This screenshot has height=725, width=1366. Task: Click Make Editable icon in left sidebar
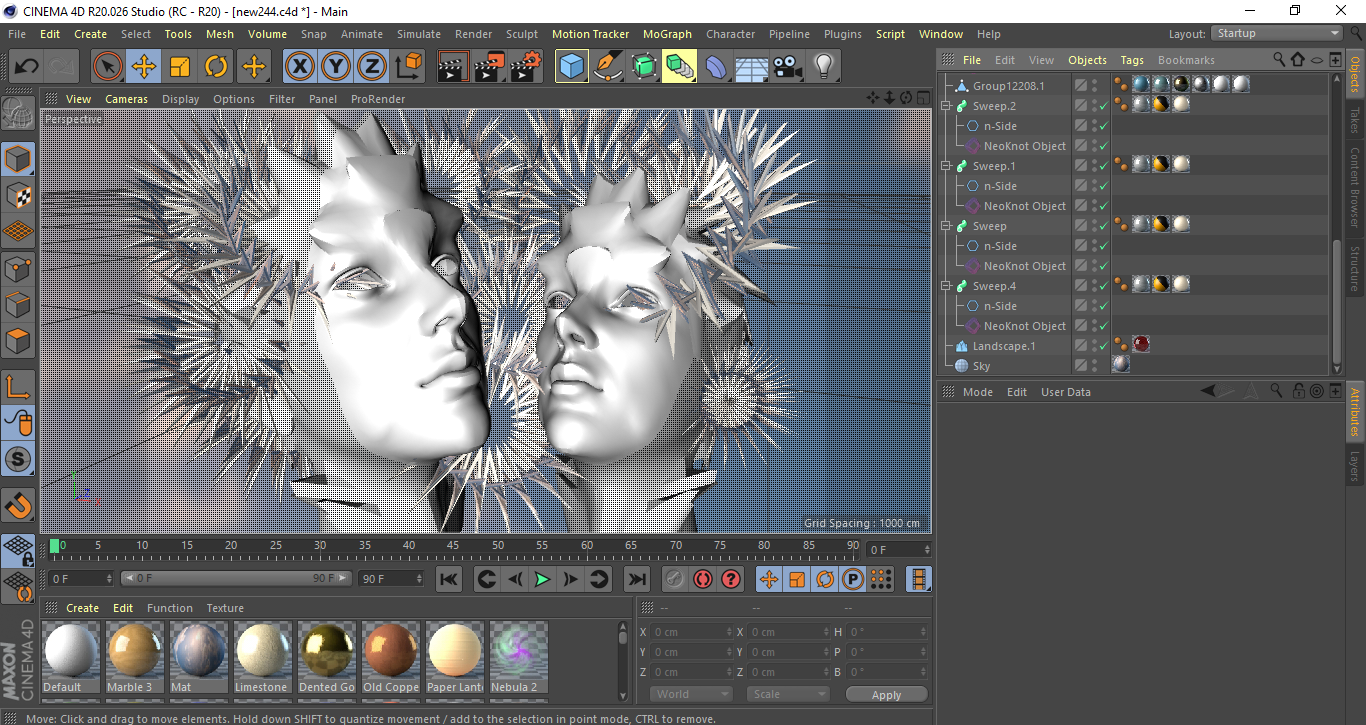[18, 113]
